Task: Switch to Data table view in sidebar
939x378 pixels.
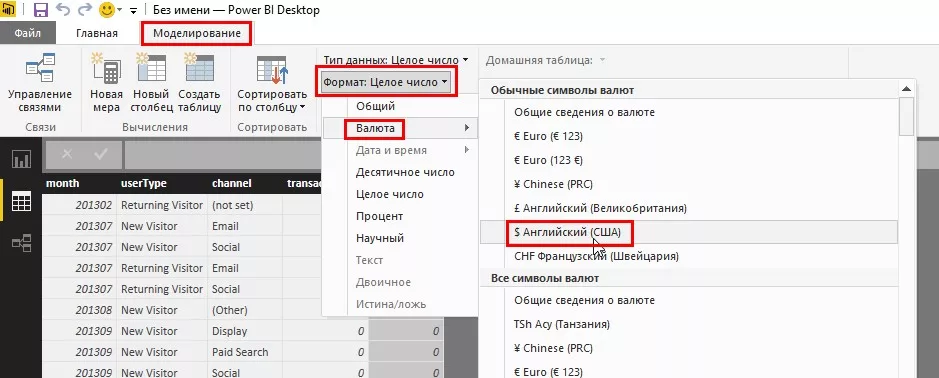Action: pyautogui.click(x=21, y=201)
